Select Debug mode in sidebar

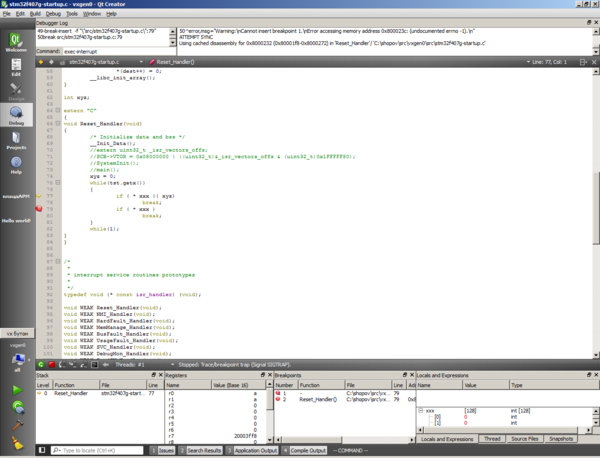click(x=16, y=115)
